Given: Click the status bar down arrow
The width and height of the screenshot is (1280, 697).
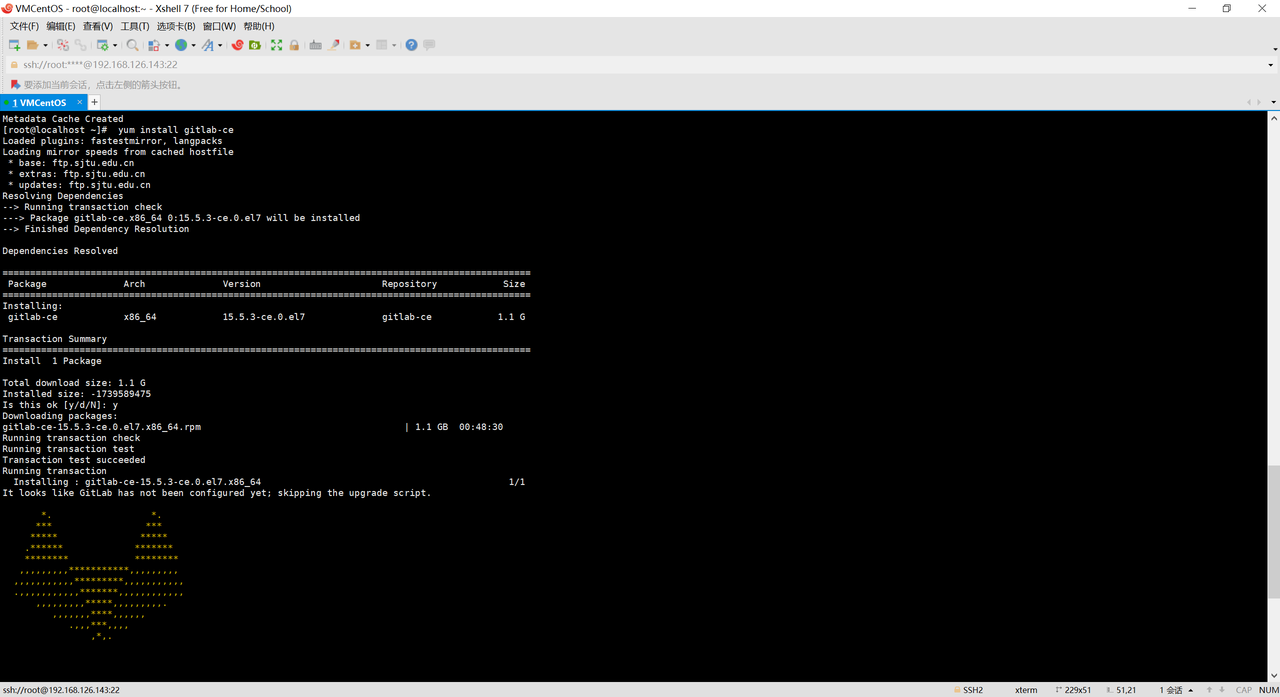Looking at the screenshot, I should pyautogui.click(x=1222, y=690).
